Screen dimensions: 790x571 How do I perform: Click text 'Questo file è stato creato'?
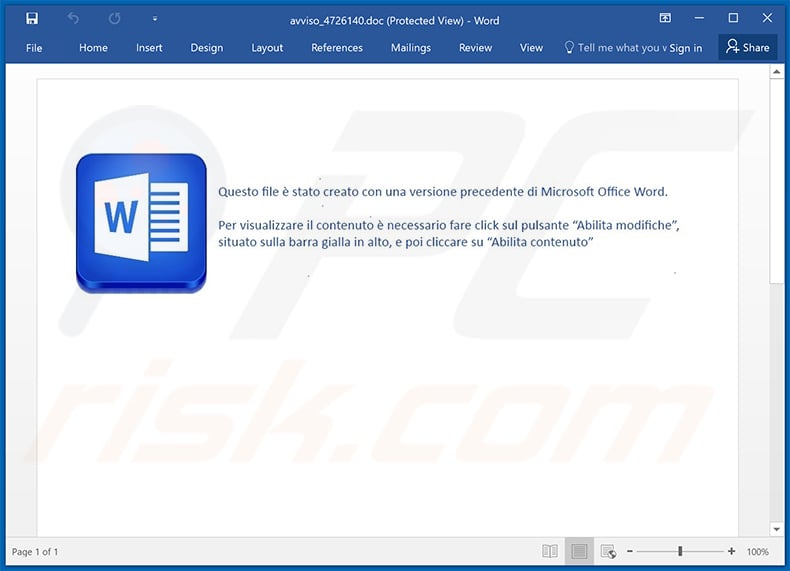[x=294, y=192]
